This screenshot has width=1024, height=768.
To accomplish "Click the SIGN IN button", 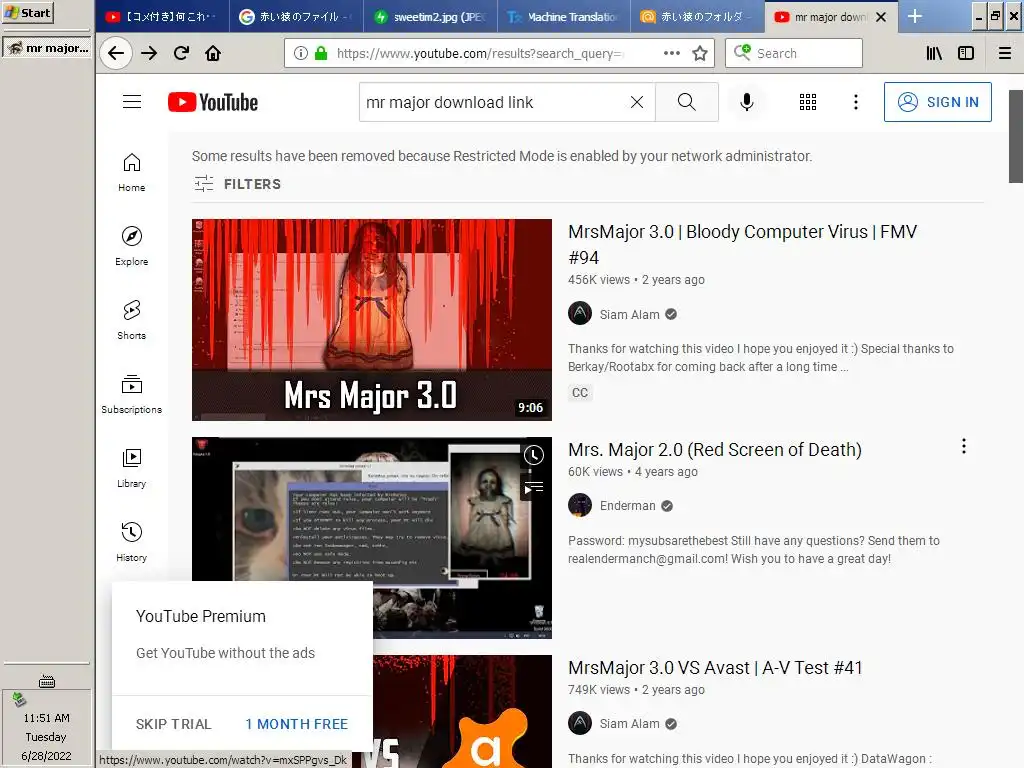I will (x=937, y=102).
